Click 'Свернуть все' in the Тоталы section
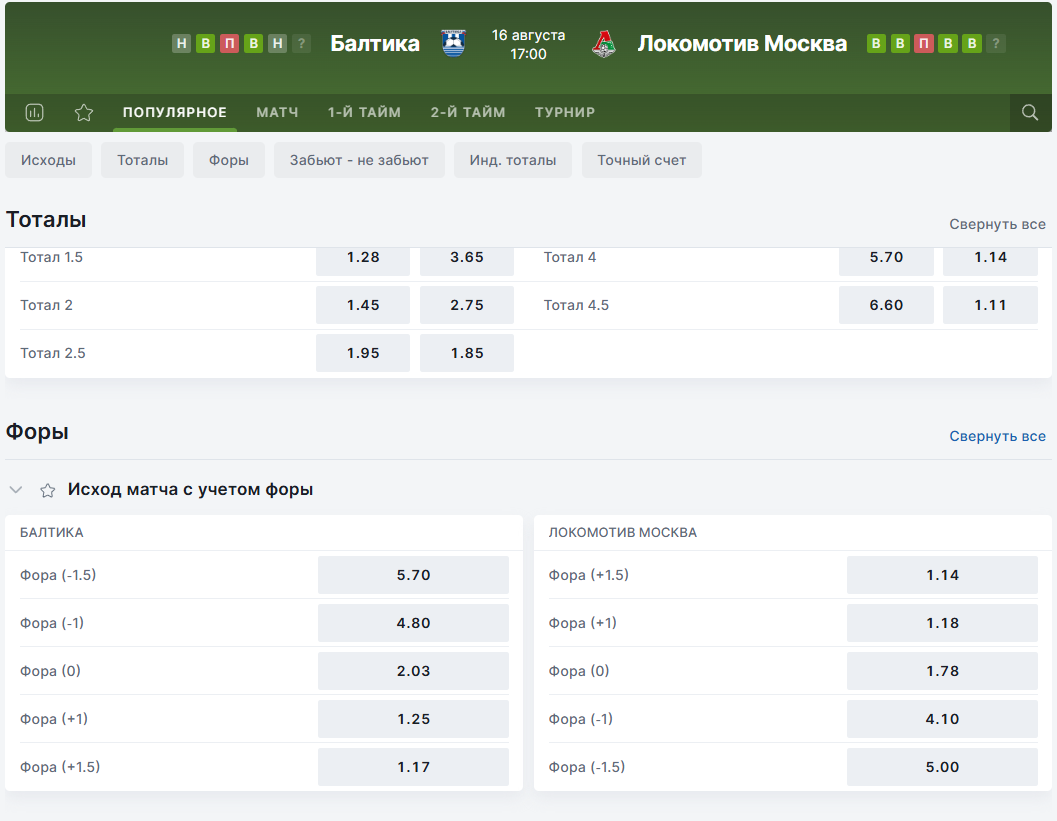1057x821 pixels. (x=998, y=224)
